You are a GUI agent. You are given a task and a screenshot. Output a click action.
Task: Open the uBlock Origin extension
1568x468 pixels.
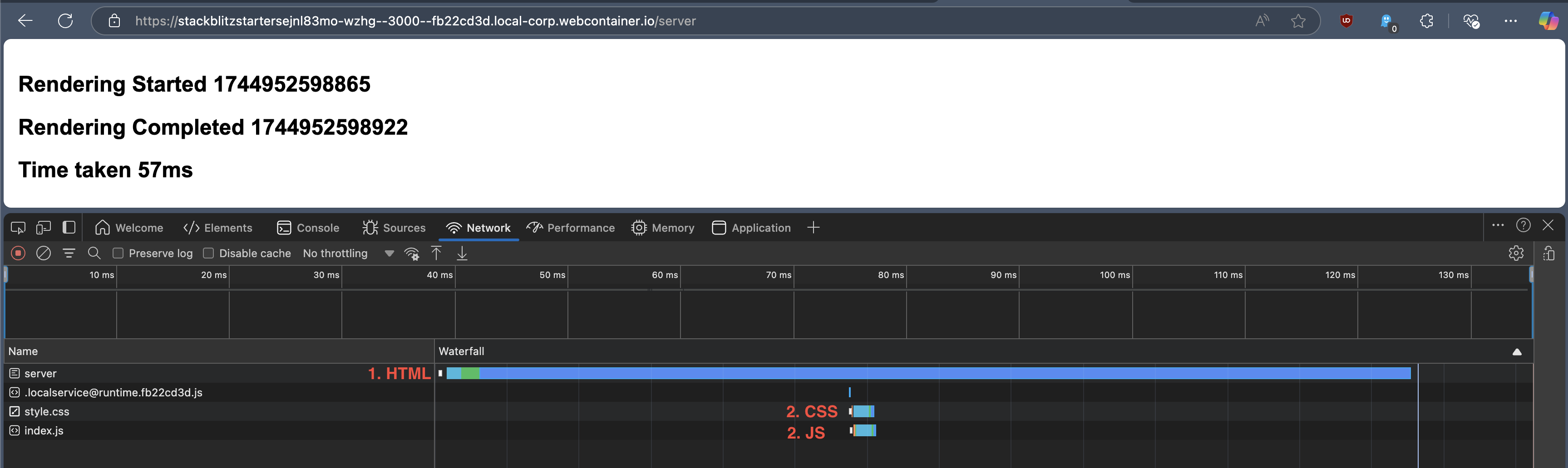click(x=1346, y=21)
